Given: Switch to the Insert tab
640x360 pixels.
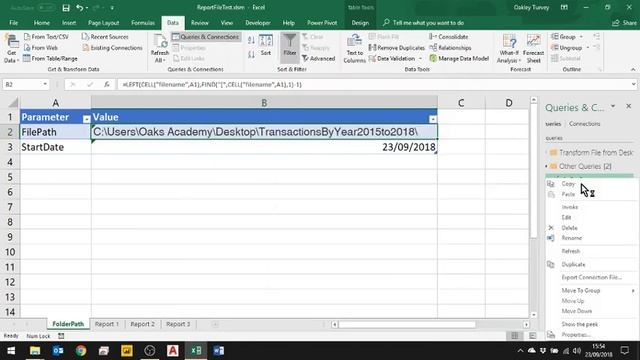Looking at the screenshot, I should [69, 23].
